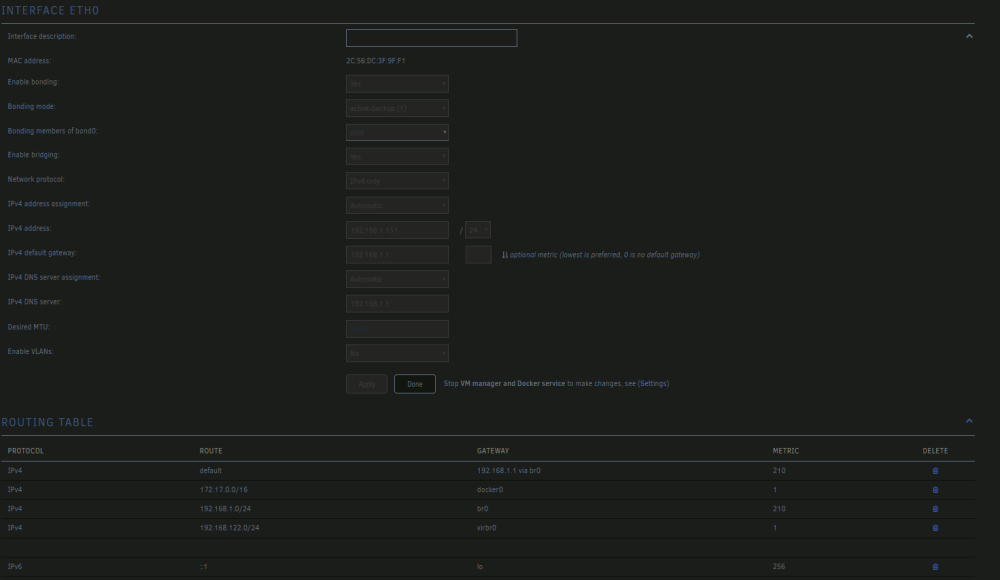Click the IPv4 DNS server field
Image resolution: width=1000 pixels, height=580 pixels.
(397, 304)
